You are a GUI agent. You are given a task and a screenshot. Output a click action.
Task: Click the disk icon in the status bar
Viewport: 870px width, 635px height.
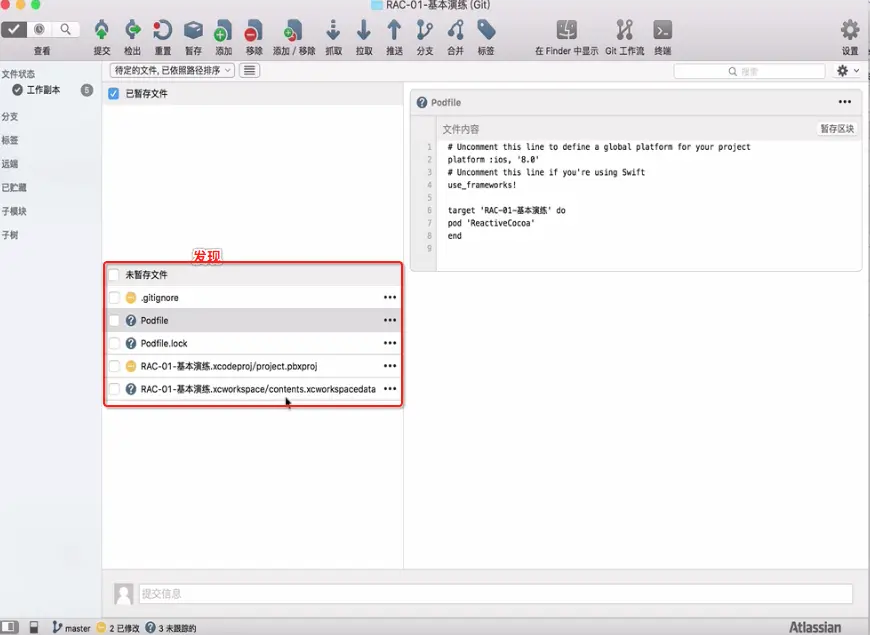click(34, 627)
